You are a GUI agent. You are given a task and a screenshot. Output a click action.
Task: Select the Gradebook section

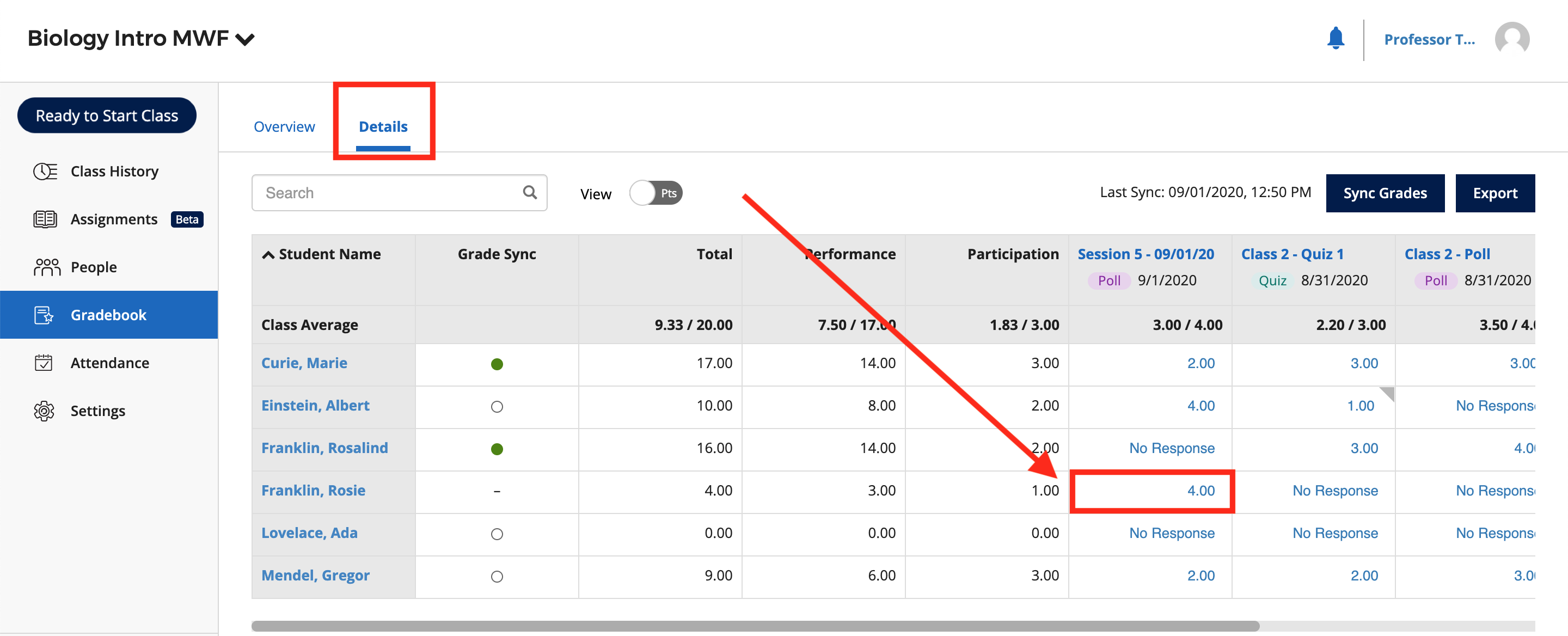[x=108, y=315]
